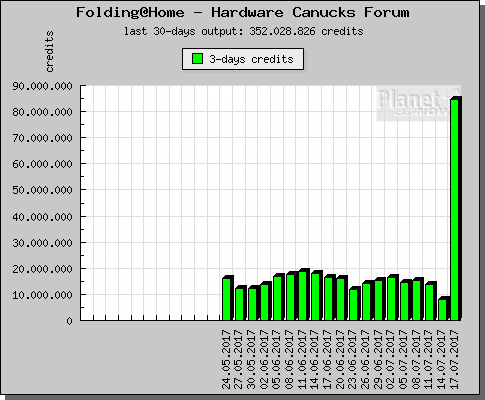The image size is (485, 400).
Task: Click the 20.06.2017 date label
Action: click(x=340, y=360)
